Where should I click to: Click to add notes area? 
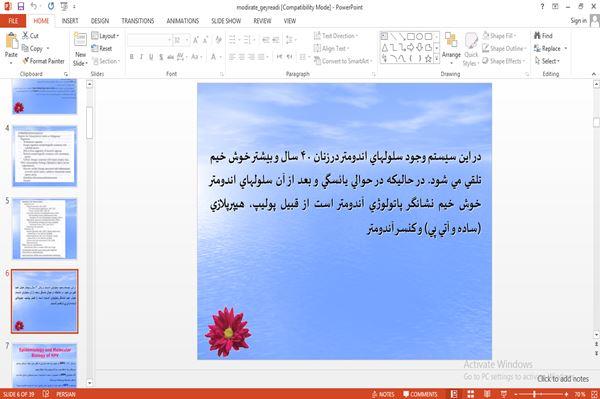click(x=563, y=379)
